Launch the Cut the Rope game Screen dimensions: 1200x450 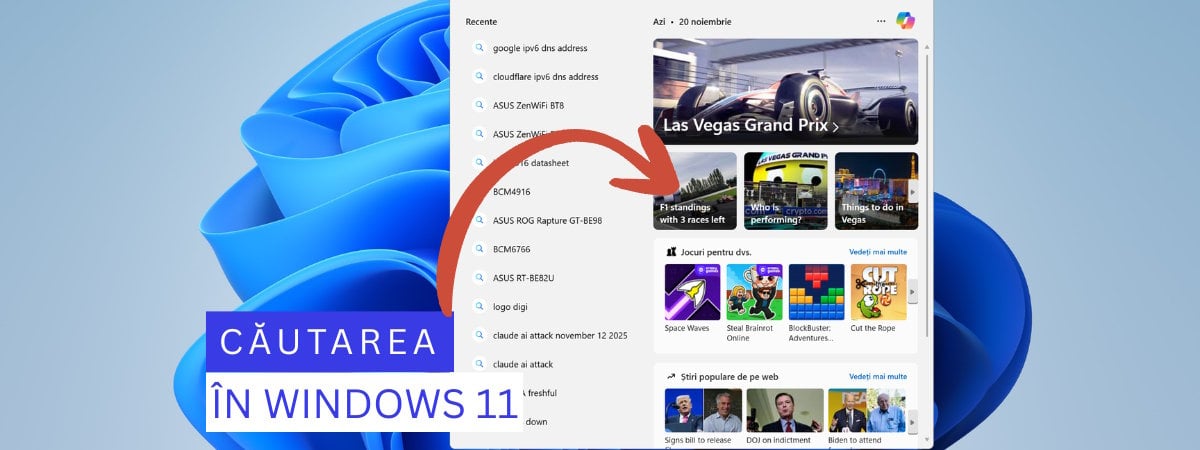click(x=879, y=299)
